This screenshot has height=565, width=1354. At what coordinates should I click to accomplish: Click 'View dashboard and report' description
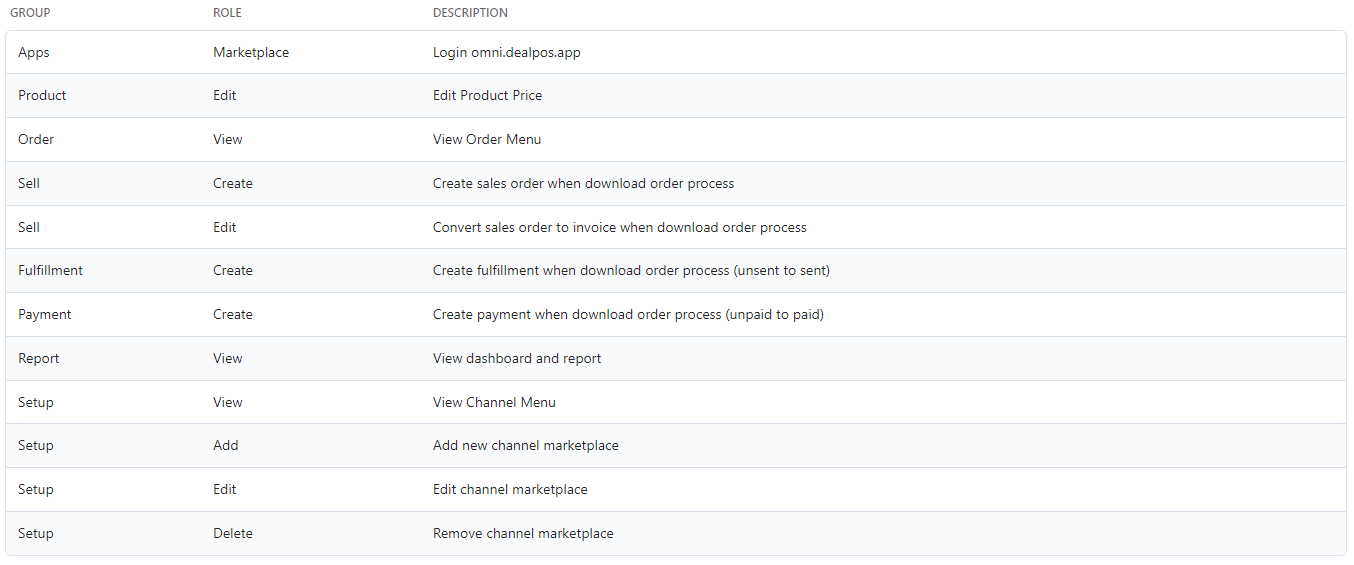517,358
